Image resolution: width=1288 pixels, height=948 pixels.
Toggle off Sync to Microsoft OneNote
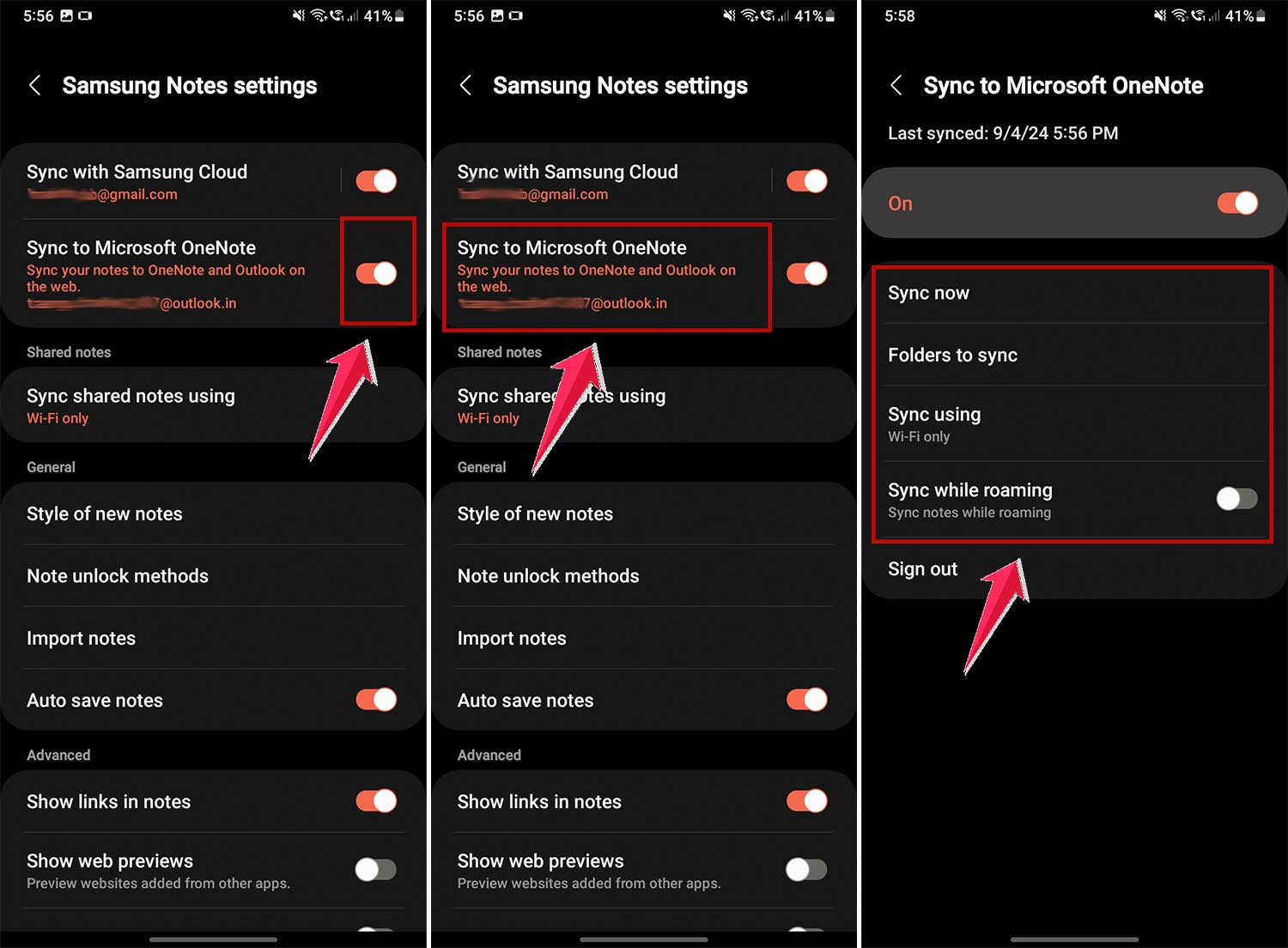[375, 273]
